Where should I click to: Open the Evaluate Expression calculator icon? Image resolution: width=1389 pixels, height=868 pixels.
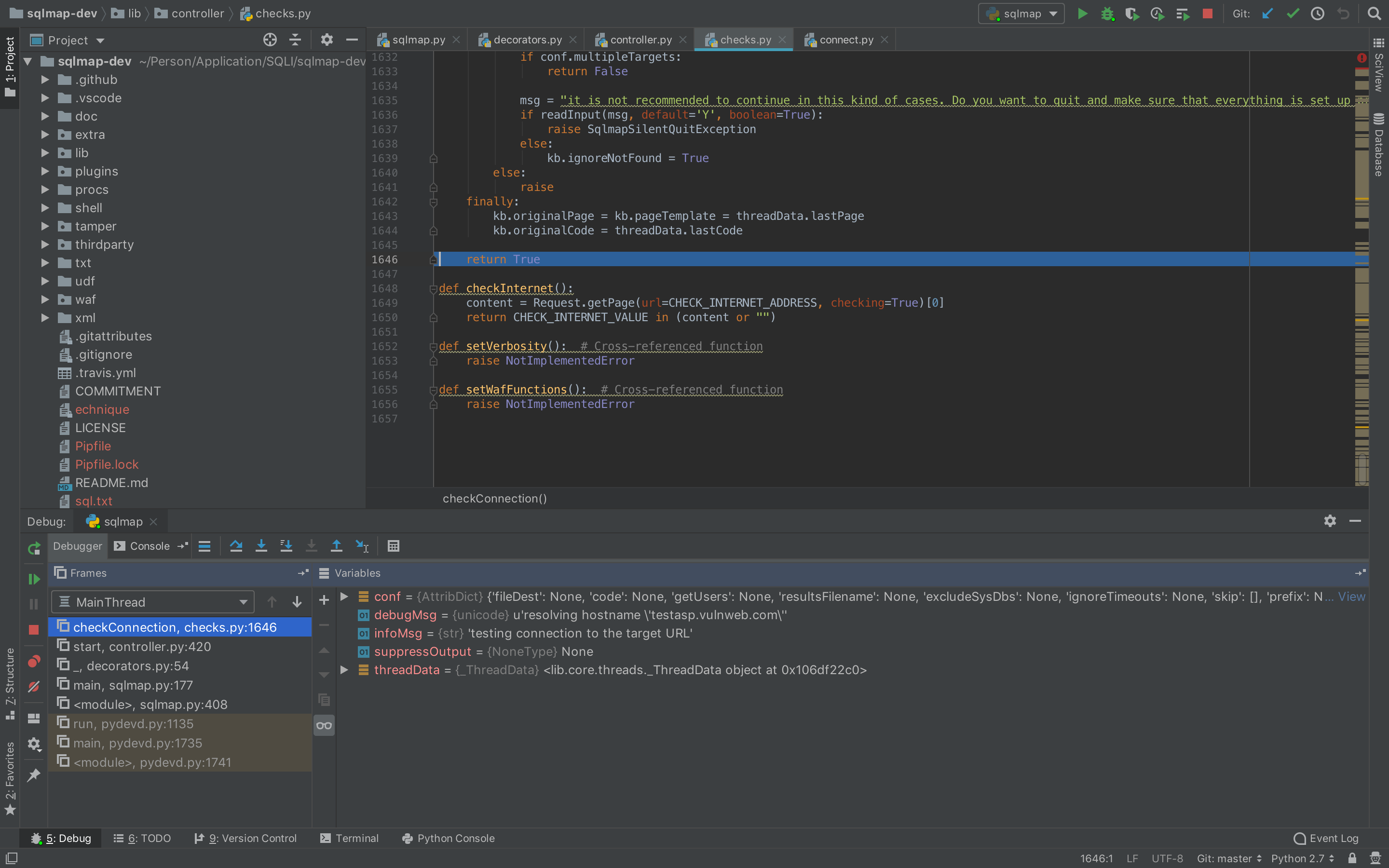[x=393, y=546]
